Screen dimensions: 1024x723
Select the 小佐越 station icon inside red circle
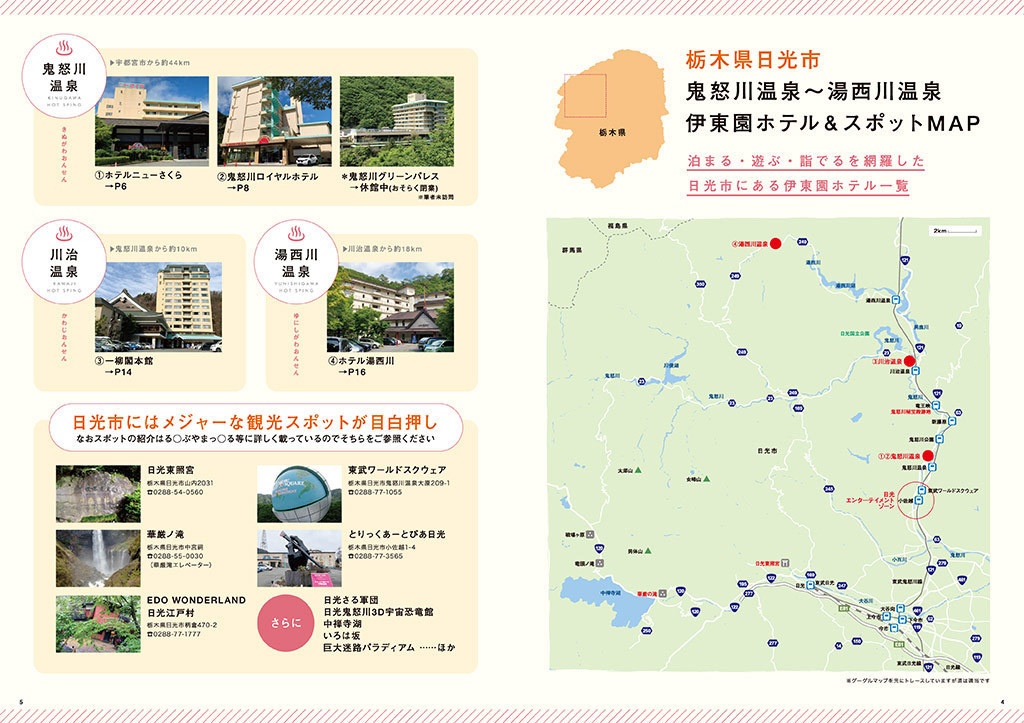919,499
